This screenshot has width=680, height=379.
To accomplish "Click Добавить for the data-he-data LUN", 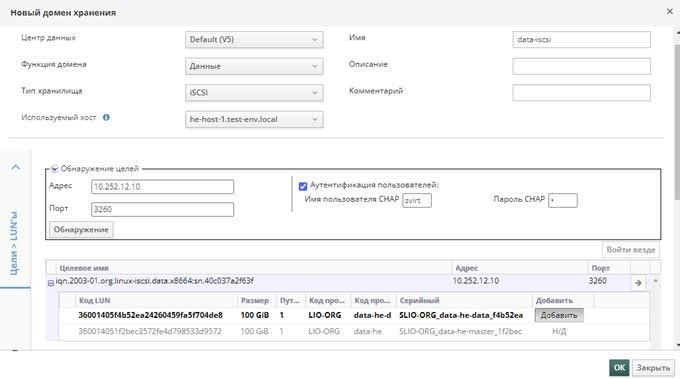I will tap(559, 315).
